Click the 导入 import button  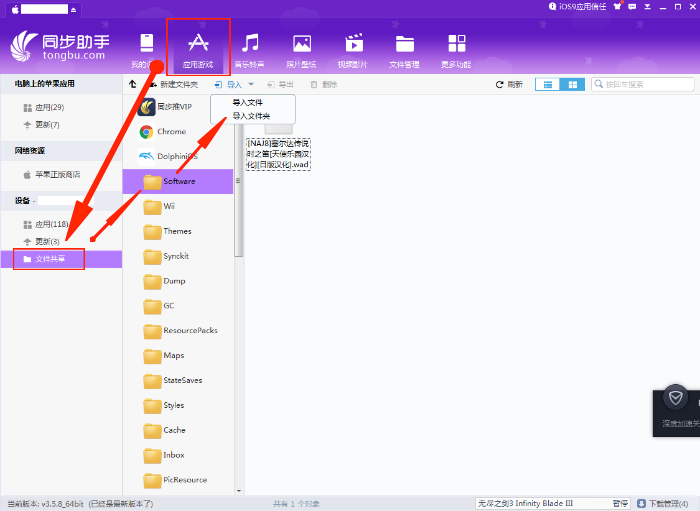229,84
